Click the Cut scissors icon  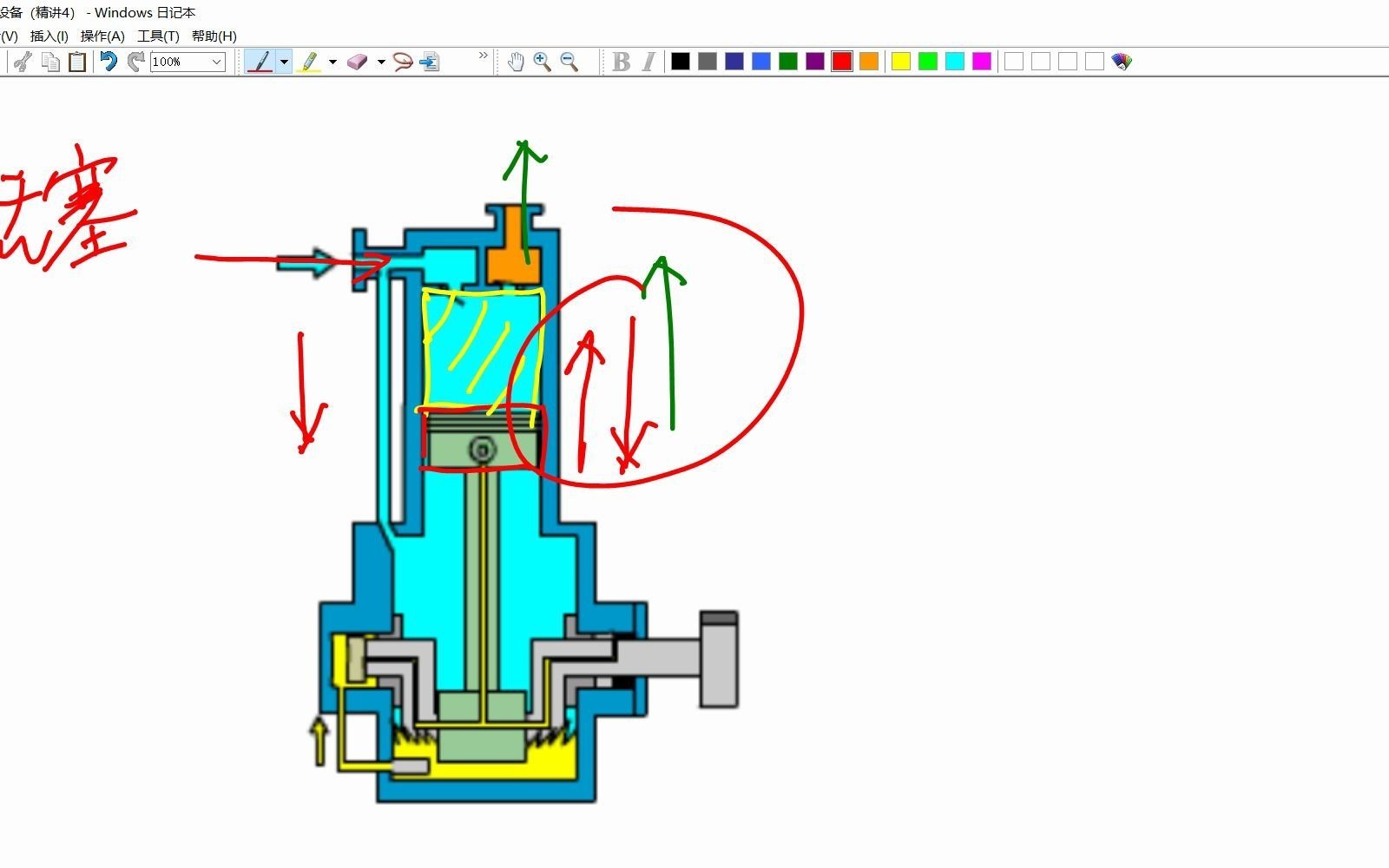pyautogui.click(x=23, y=62)
